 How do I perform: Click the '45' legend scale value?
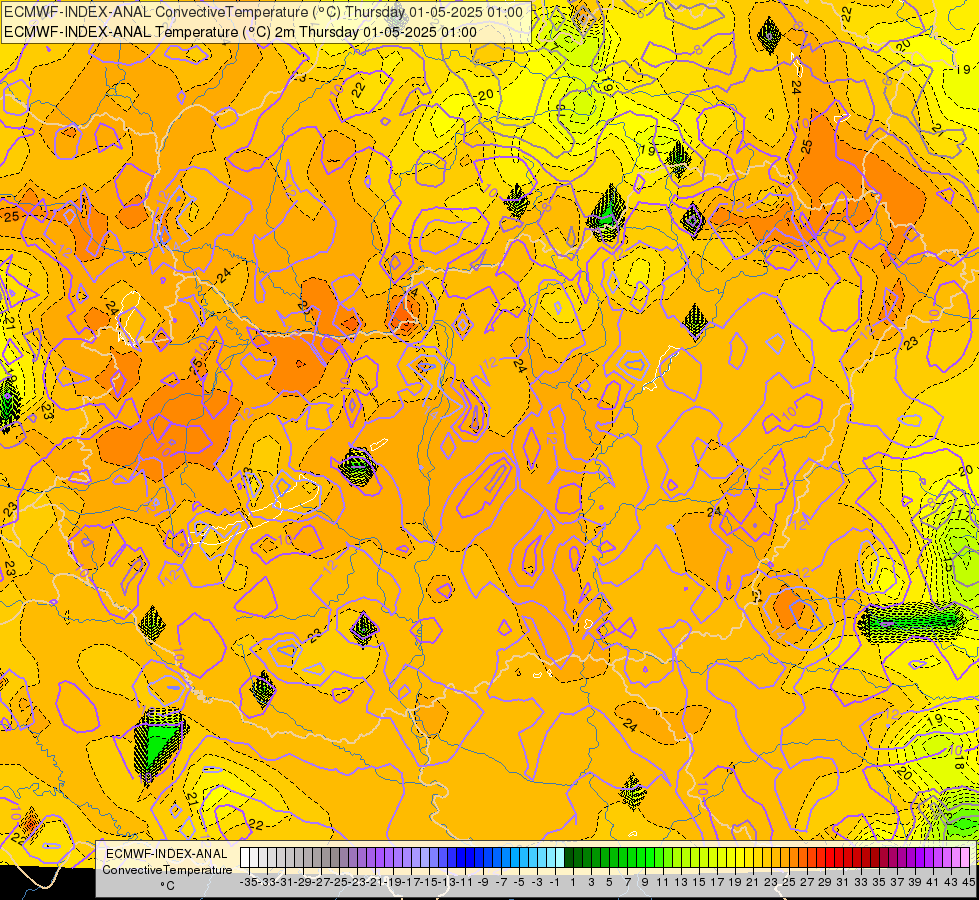tap(969, 883)
